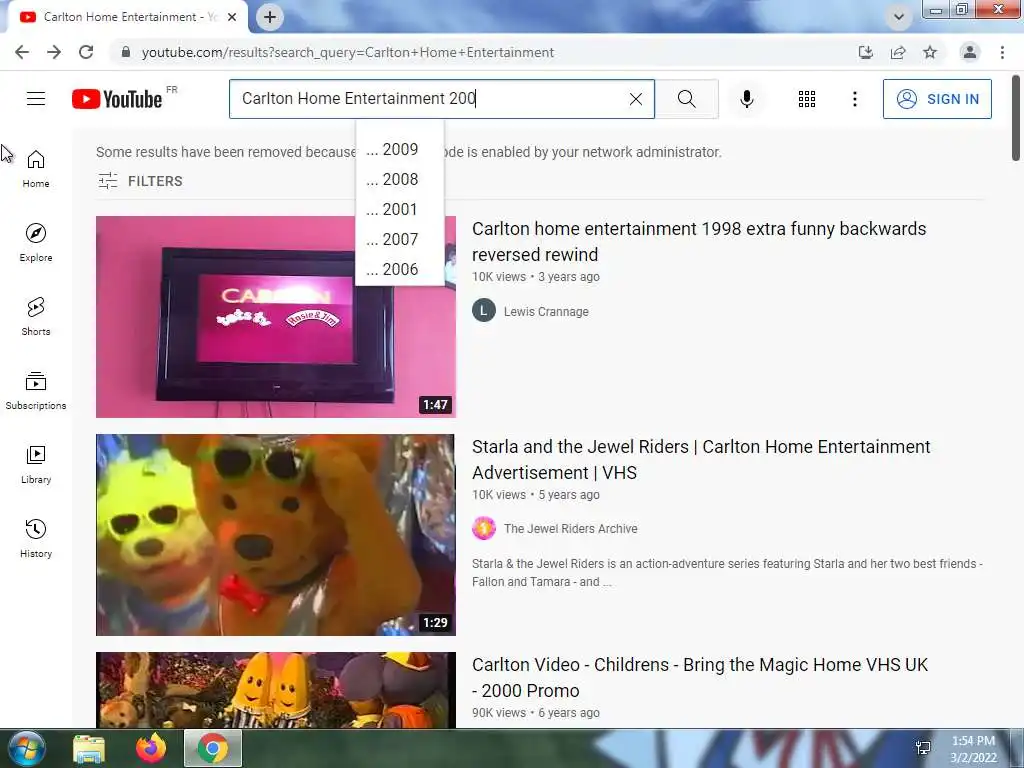Click the SIGN IN button
This screenshot has height=768, width=1024.
tap(937, 99)
